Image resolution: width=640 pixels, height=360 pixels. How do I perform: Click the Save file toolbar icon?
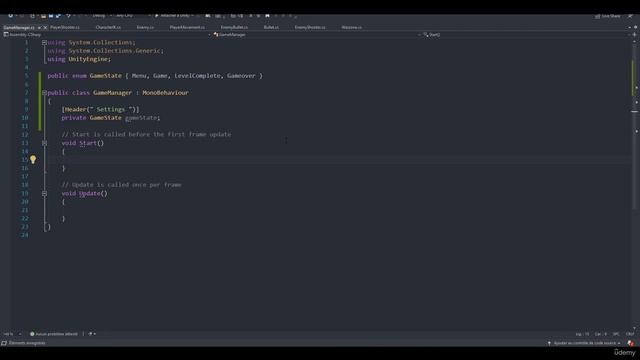point(51,16)
